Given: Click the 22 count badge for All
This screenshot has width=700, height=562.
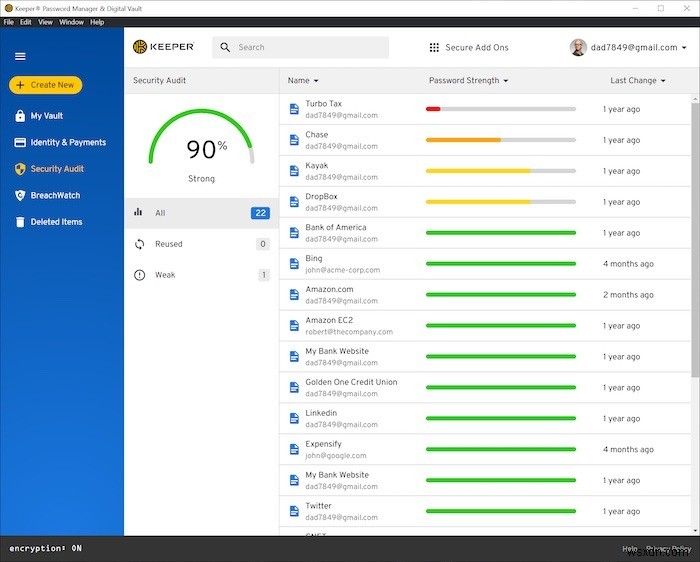Looking at the screenshot, I should [x=261, y=213].
